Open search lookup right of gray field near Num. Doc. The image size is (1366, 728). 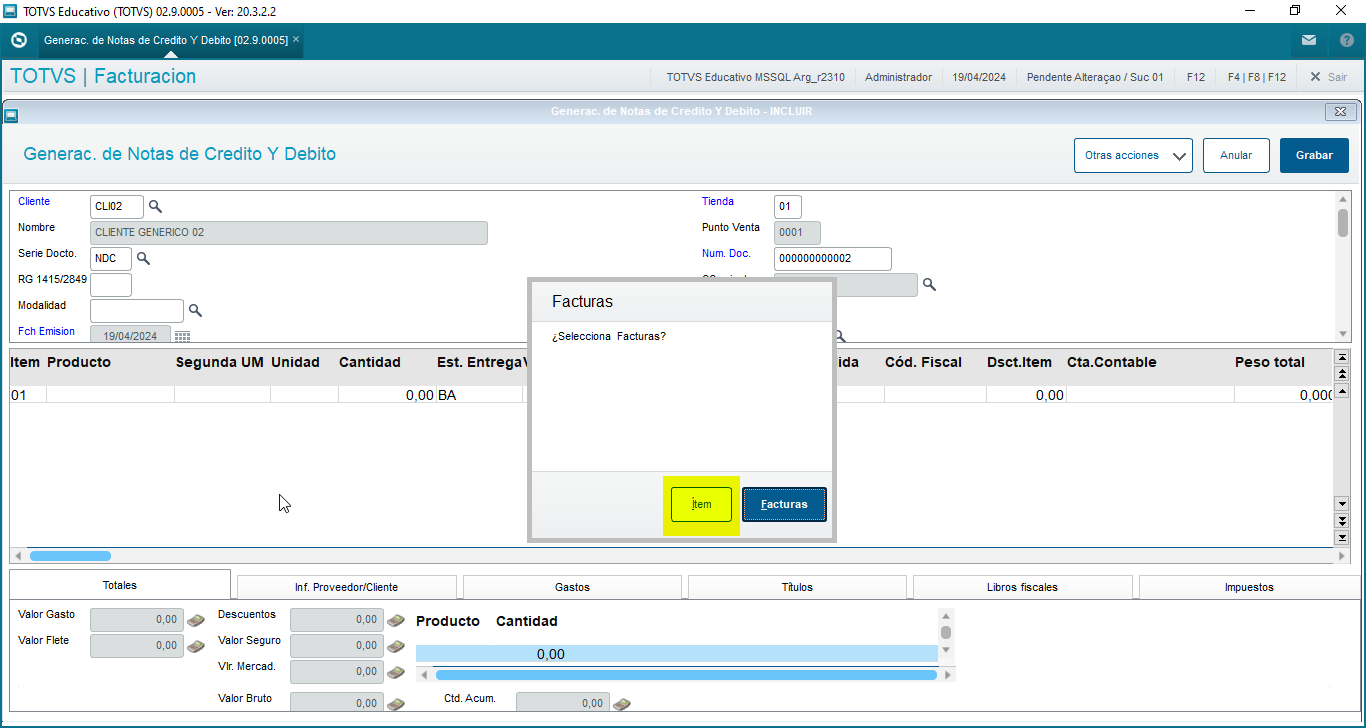(x=929, y=285)
